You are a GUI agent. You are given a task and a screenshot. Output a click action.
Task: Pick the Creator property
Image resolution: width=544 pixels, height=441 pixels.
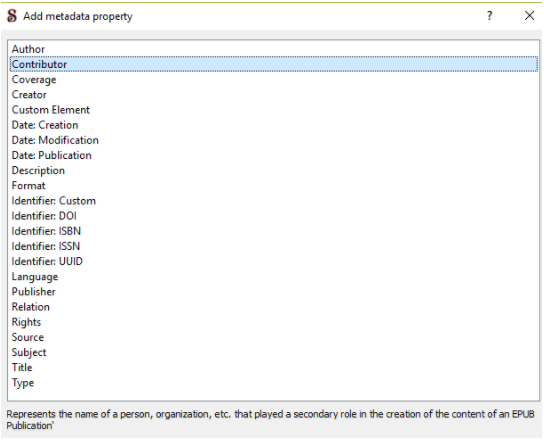click(274, 95)
